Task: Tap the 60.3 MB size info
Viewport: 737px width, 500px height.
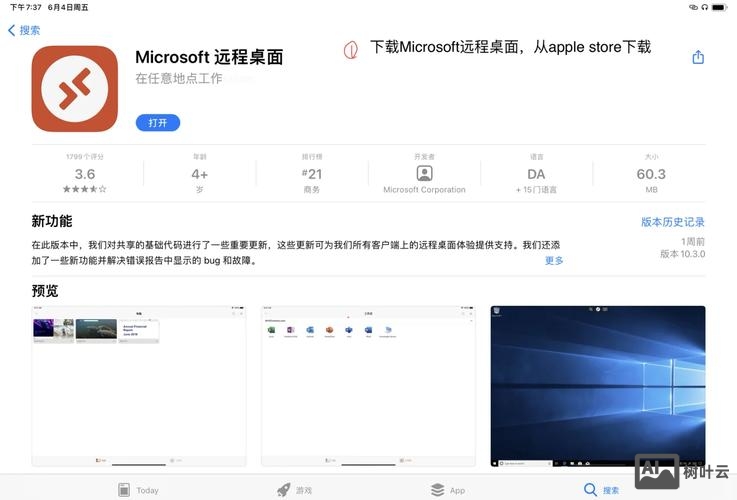Action: click(x=651, y=174)
